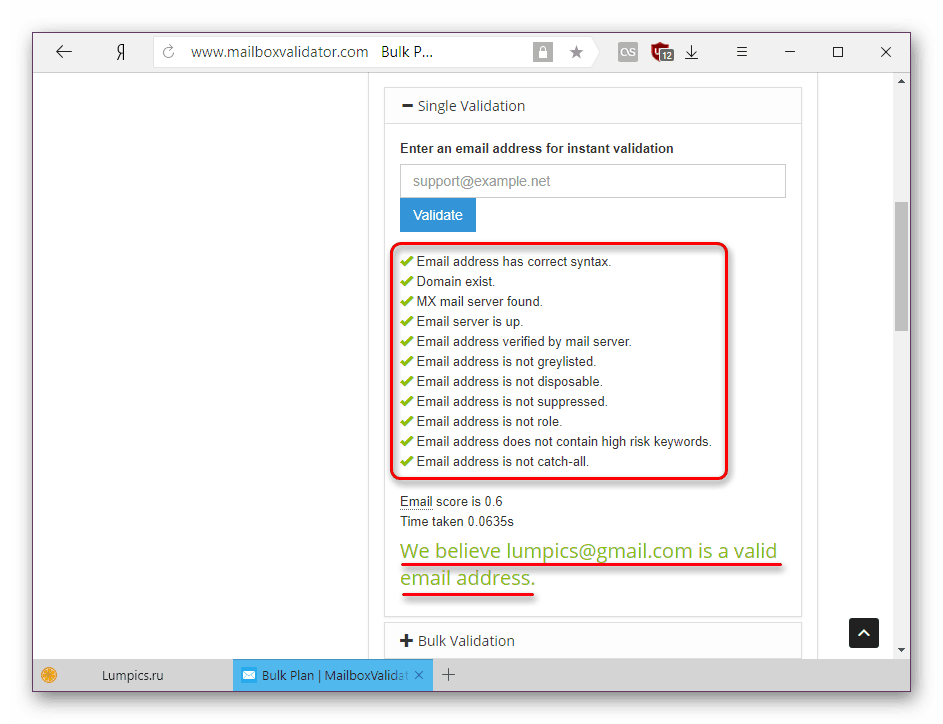943x724 pixels.
Task: Reload the page with the refresh icon
Action: (169, 52)
